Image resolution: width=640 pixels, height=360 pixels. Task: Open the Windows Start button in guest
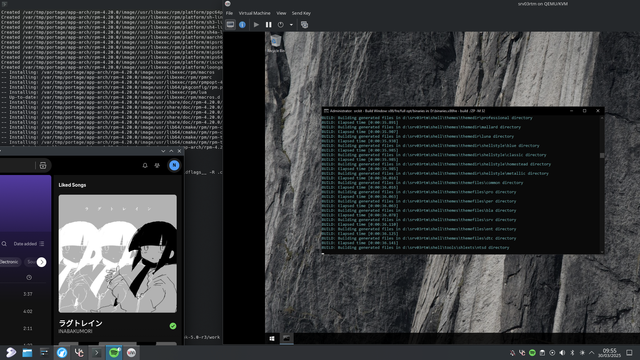tap(272, 338)
